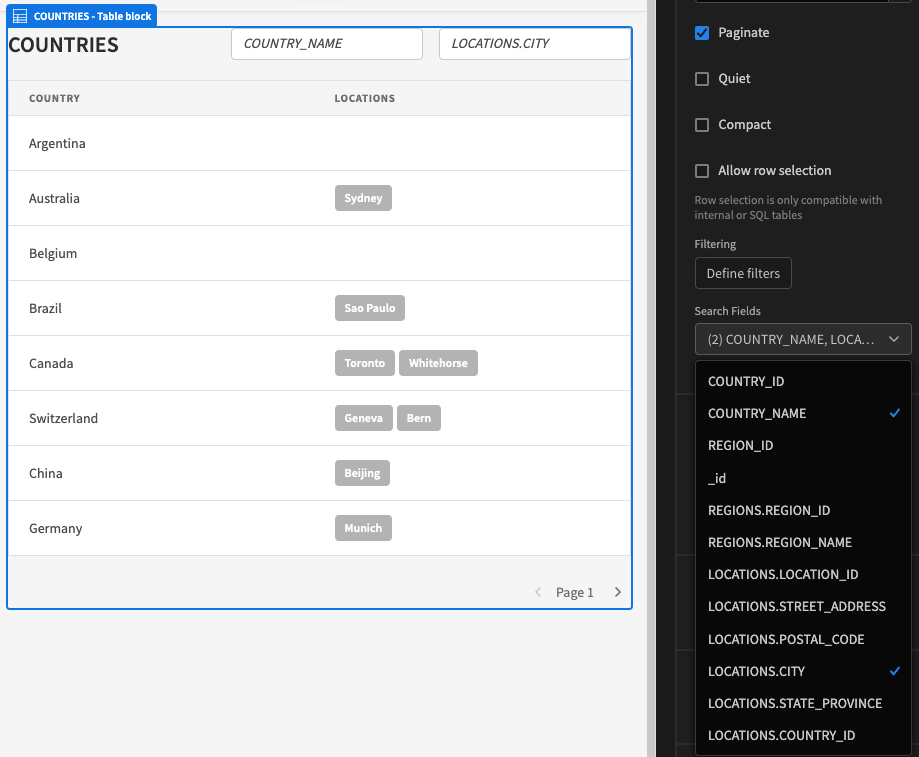Click the China country cell
Image resolution: width=919 pixels, height=757 pixels.
[x=46, y=473]
